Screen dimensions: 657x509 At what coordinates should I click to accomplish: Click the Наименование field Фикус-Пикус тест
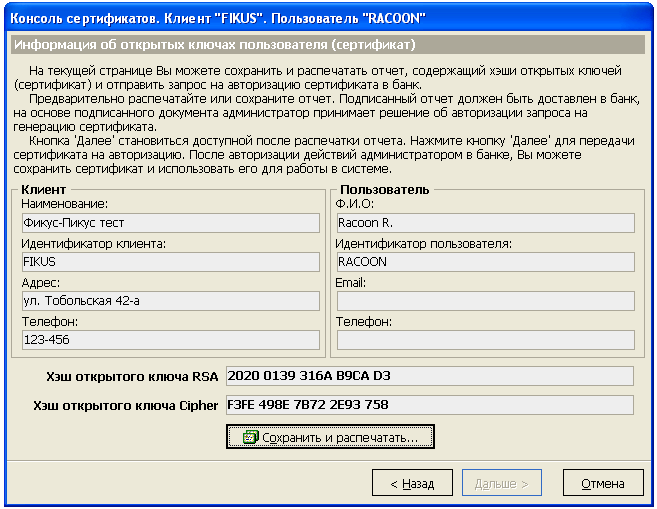tap(171, 223)
